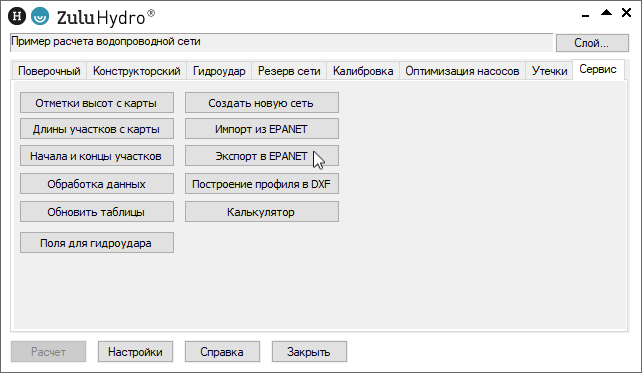Click Отметки высот с карты button
Screen dimensions: 642x373
coord(97,103)
